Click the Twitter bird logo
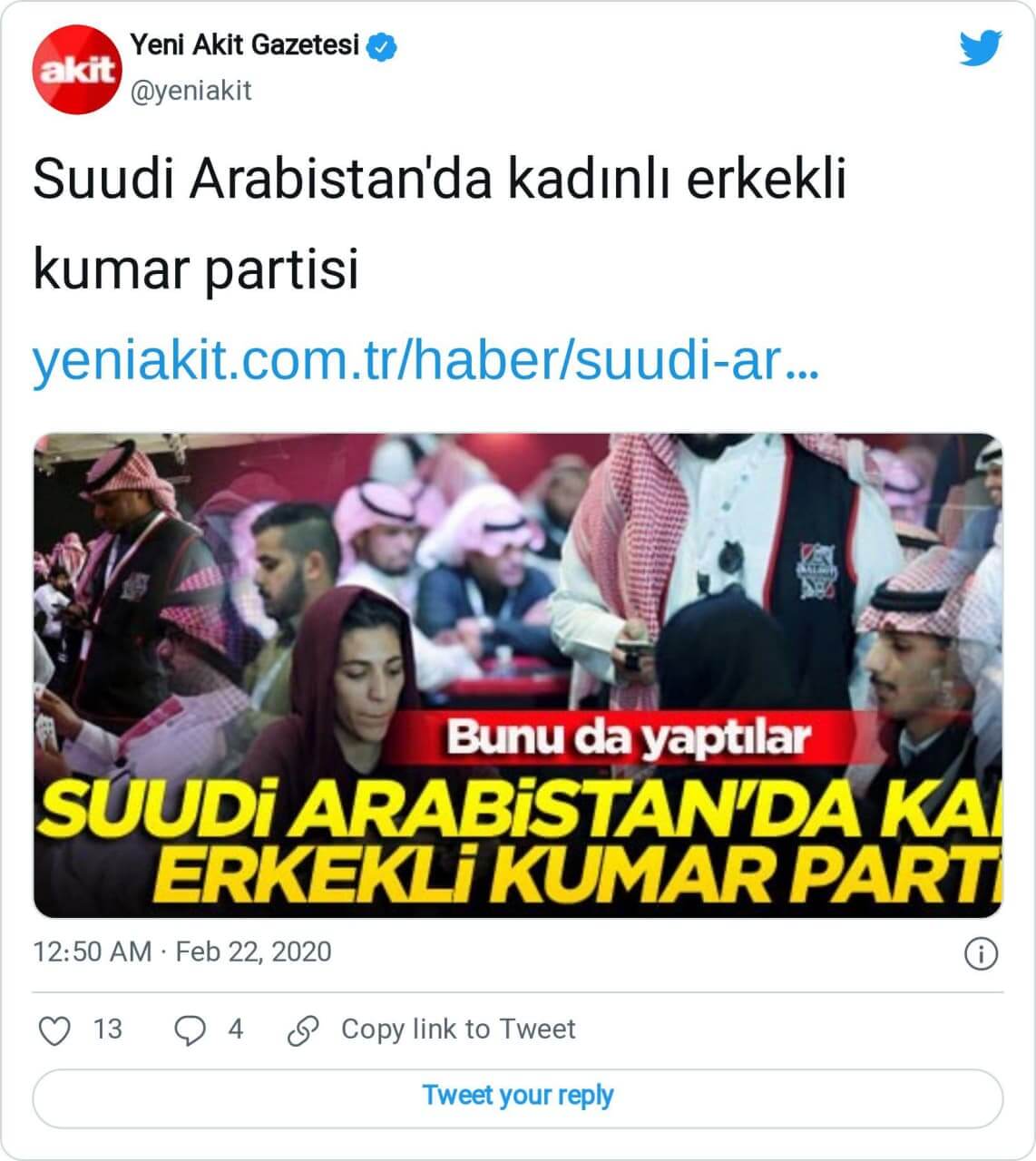The height and width of the screenshot is (1161, 1036). click(981, 47)
